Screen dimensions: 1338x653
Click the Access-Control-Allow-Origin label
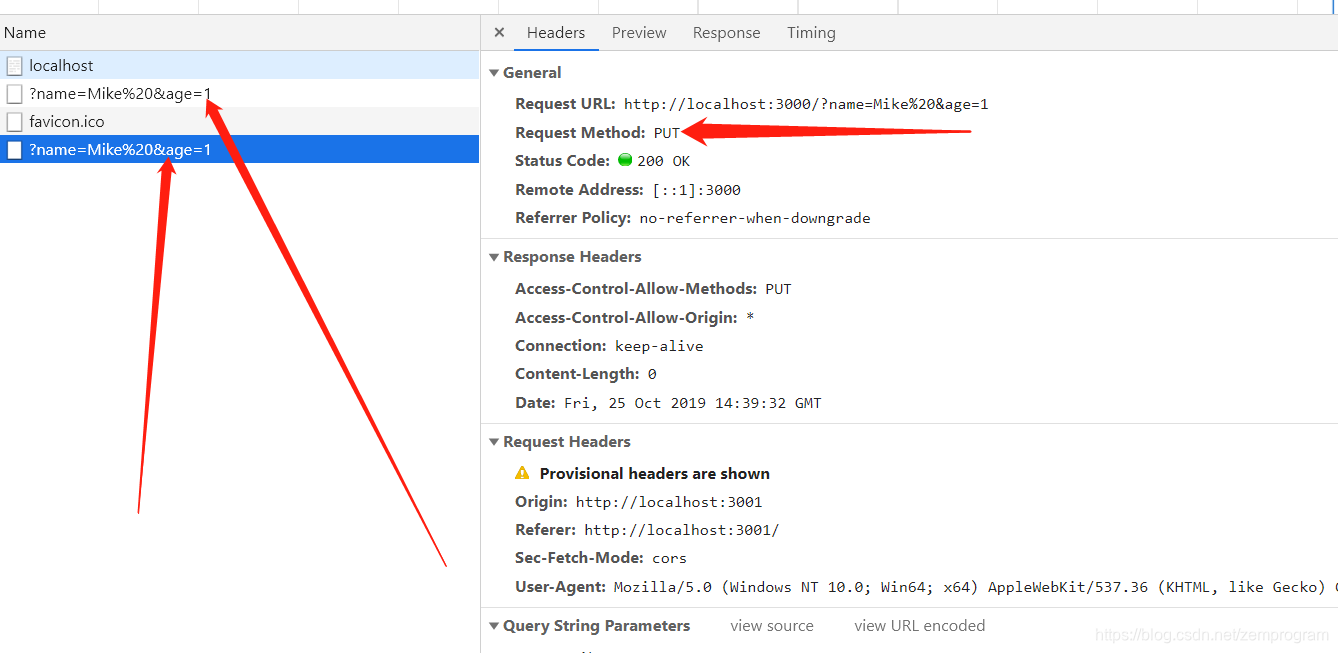[626, 318]
